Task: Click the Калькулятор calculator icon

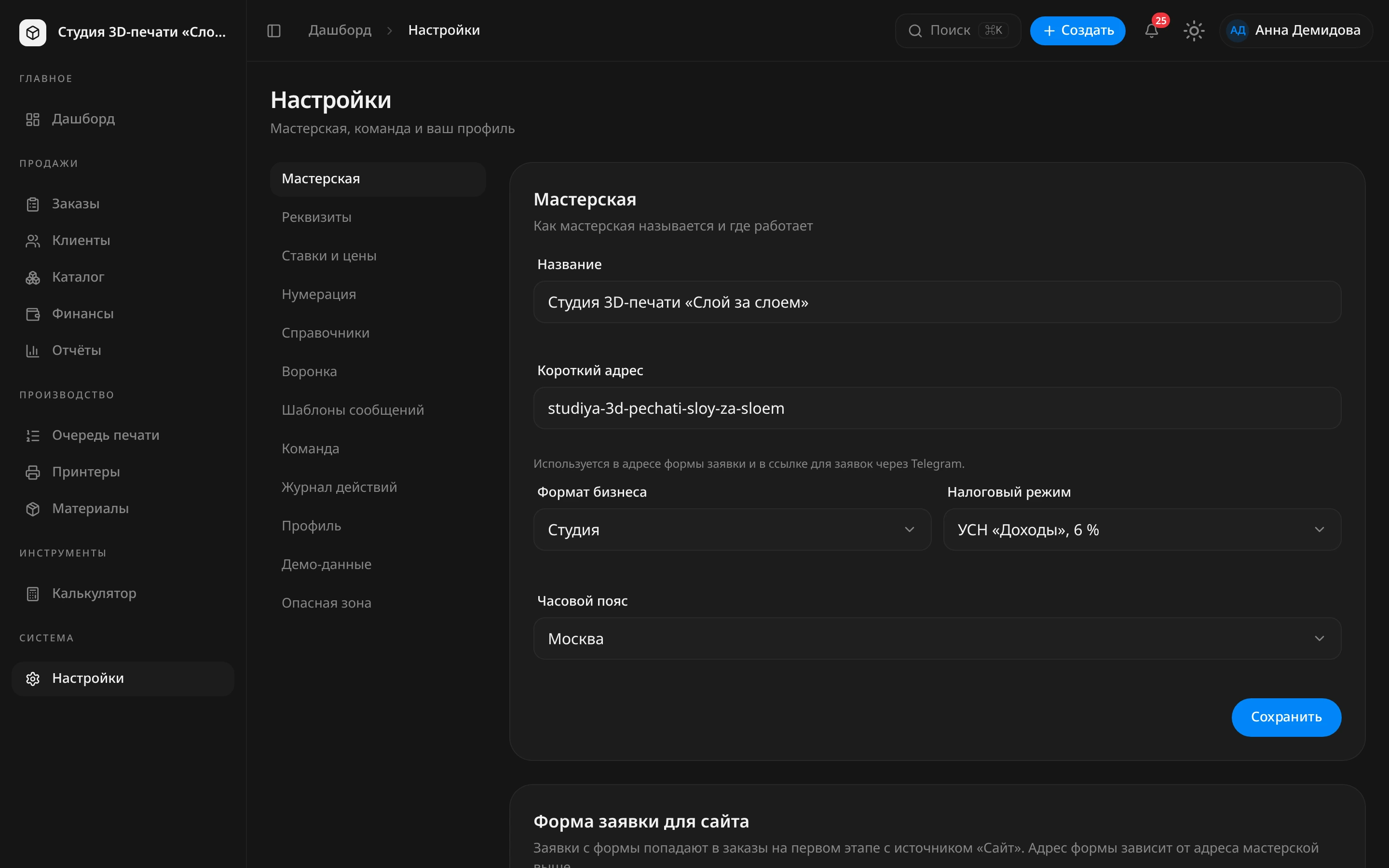Action: 33,594
